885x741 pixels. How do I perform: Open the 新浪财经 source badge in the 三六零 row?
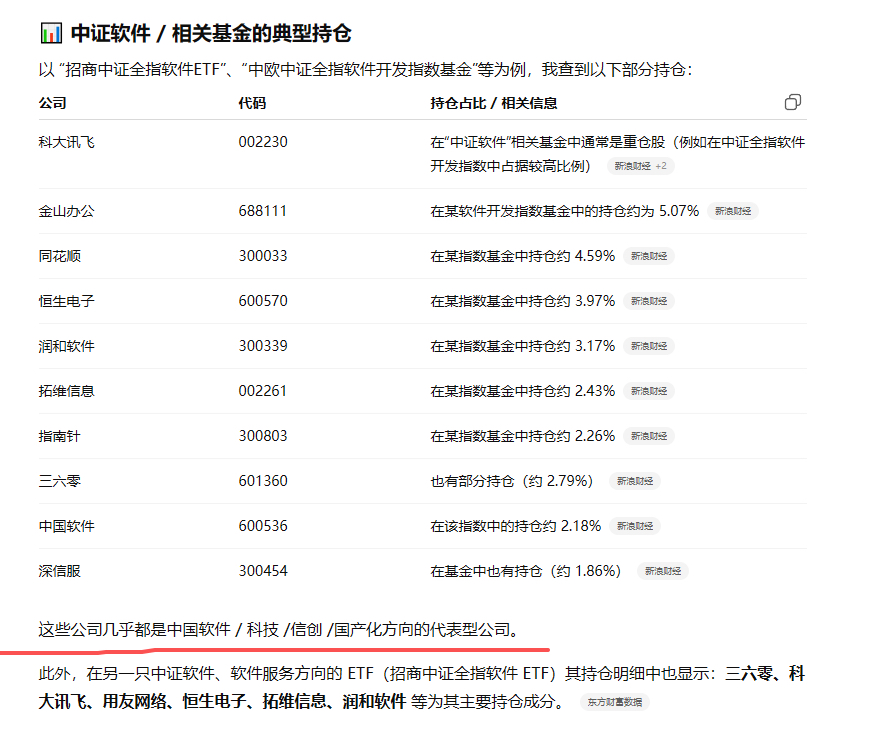pyautogui.click(x=635, y=481)
